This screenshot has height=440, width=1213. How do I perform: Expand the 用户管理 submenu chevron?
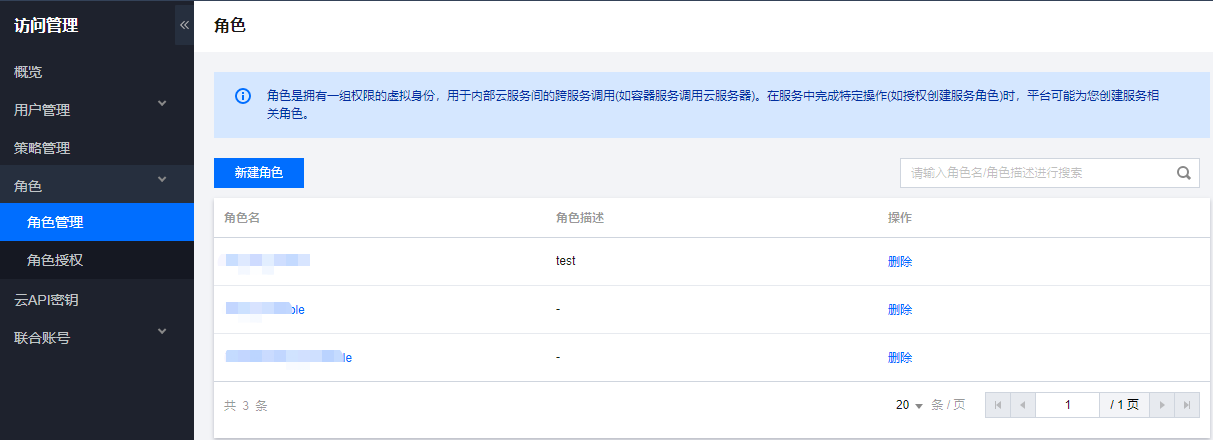[162, 103]
